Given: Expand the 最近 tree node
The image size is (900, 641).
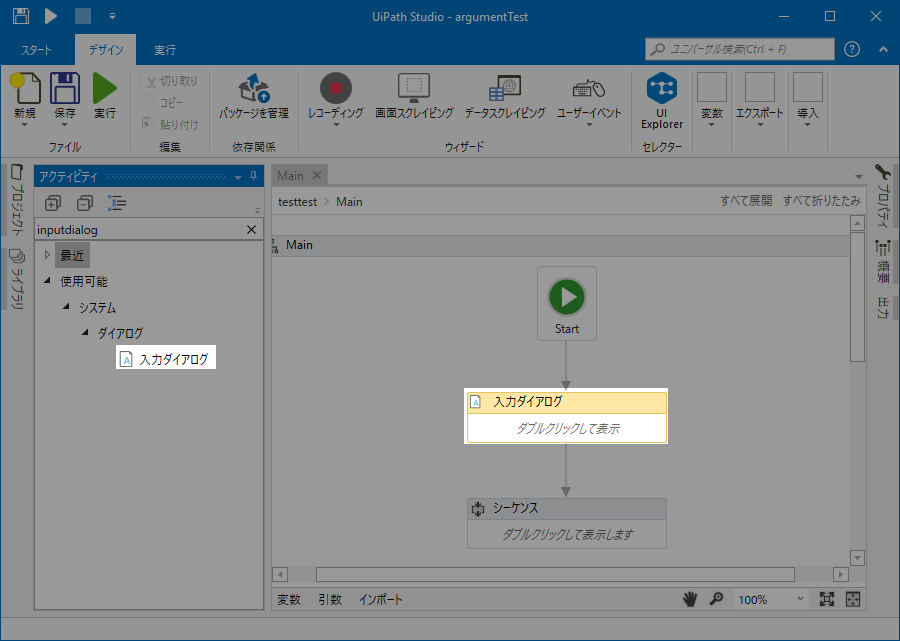Looking at the screenshot, I should click(47, 254).
